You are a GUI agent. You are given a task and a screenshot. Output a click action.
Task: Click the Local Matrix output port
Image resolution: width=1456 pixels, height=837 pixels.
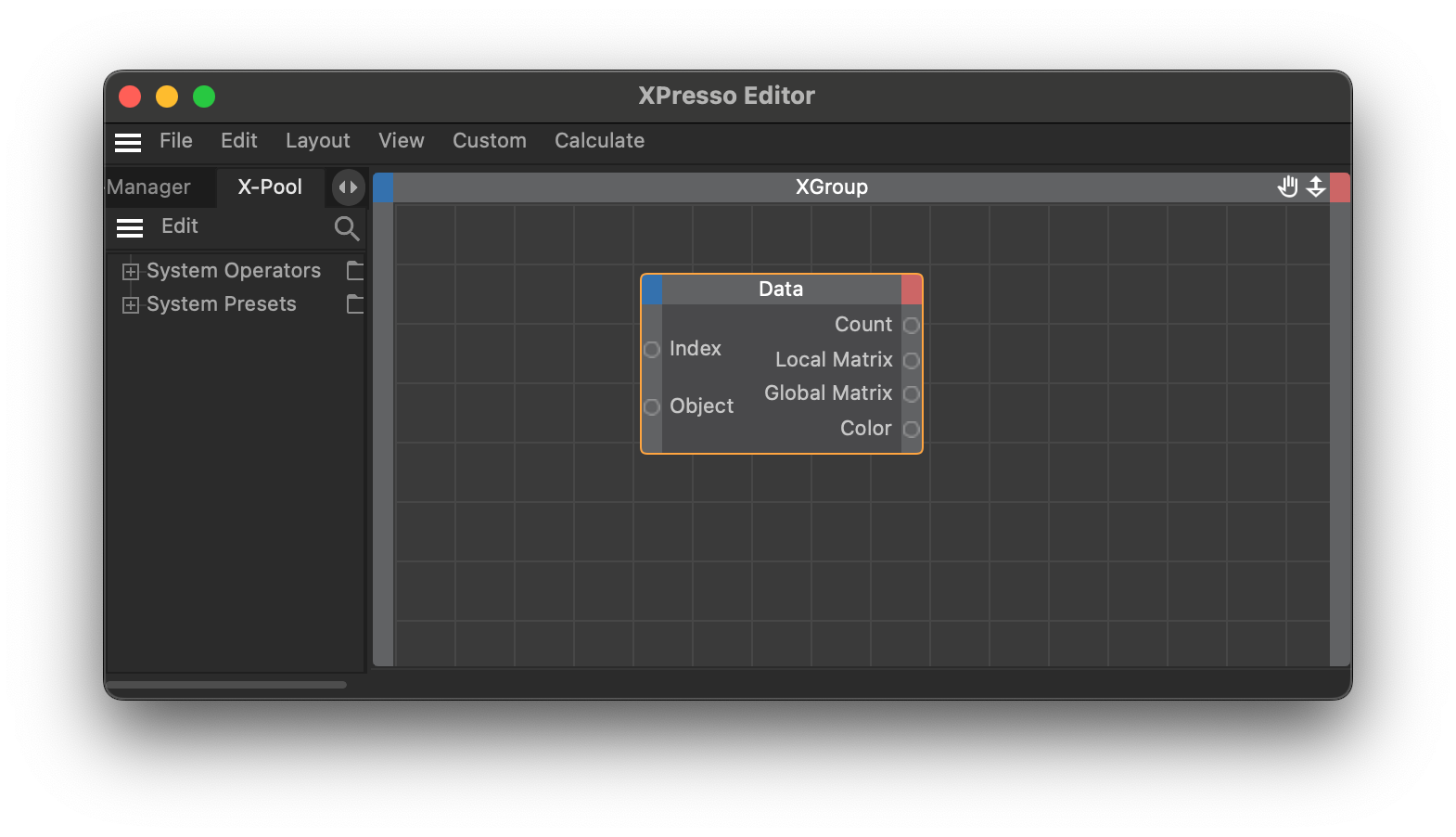pyautogui.click(x=912, y=361)
